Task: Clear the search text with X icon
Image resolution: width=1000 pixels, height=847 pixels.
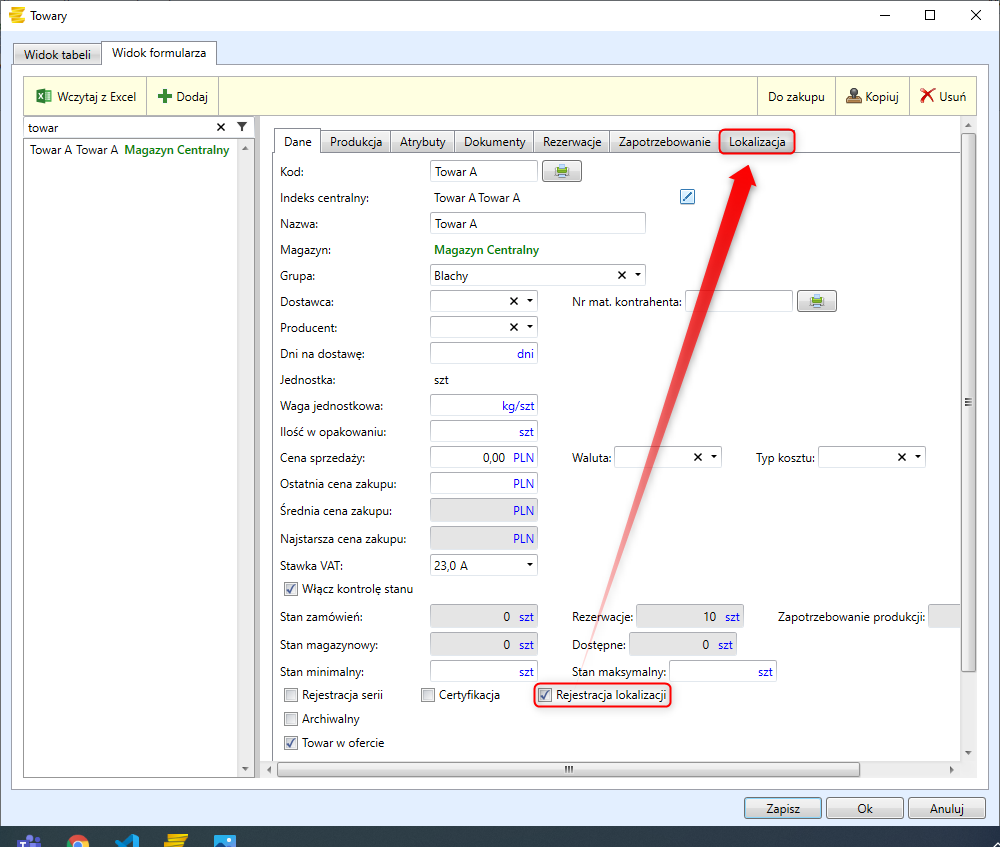Action: (221, 127)
